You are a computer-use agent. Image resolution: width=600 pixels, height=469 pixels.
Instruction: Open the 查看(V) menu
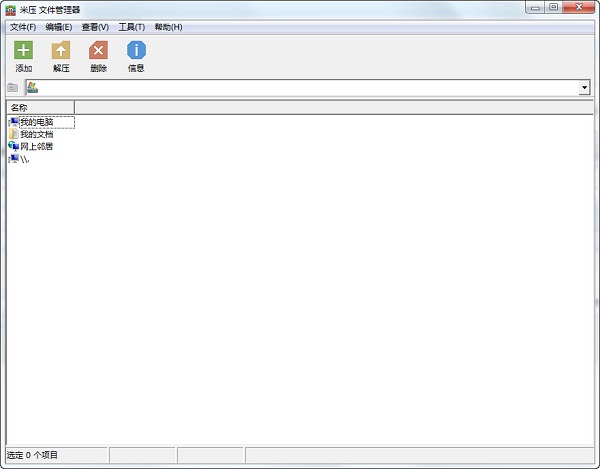tap(95, 27)
